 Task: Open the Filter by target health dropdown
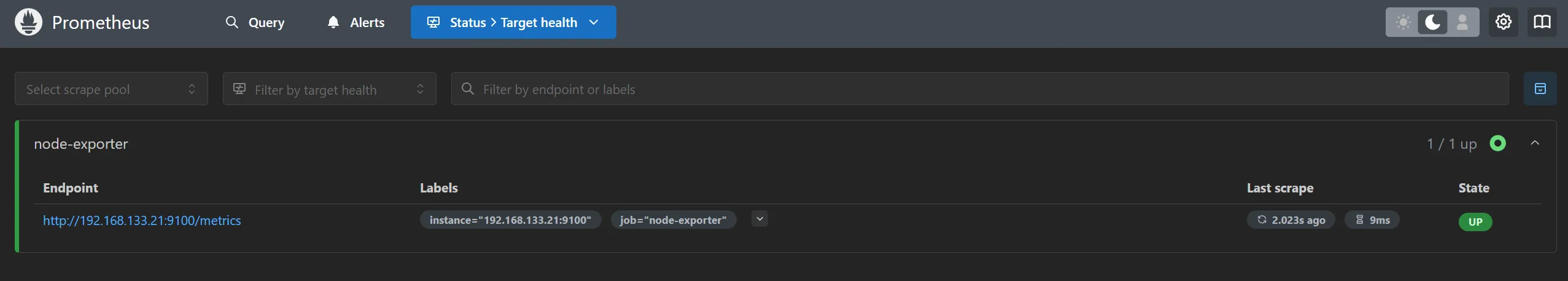coord(329,89)
